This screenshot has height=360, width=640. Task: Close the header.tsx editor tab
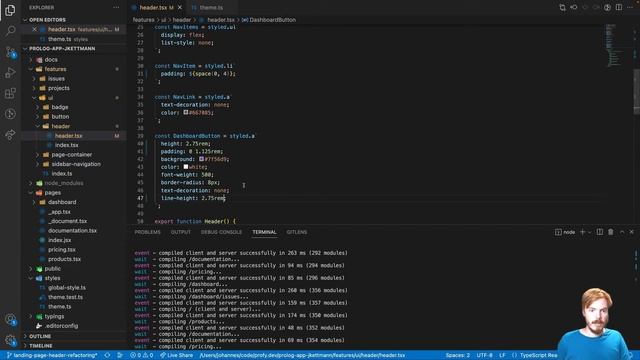[x=180, y=7]
